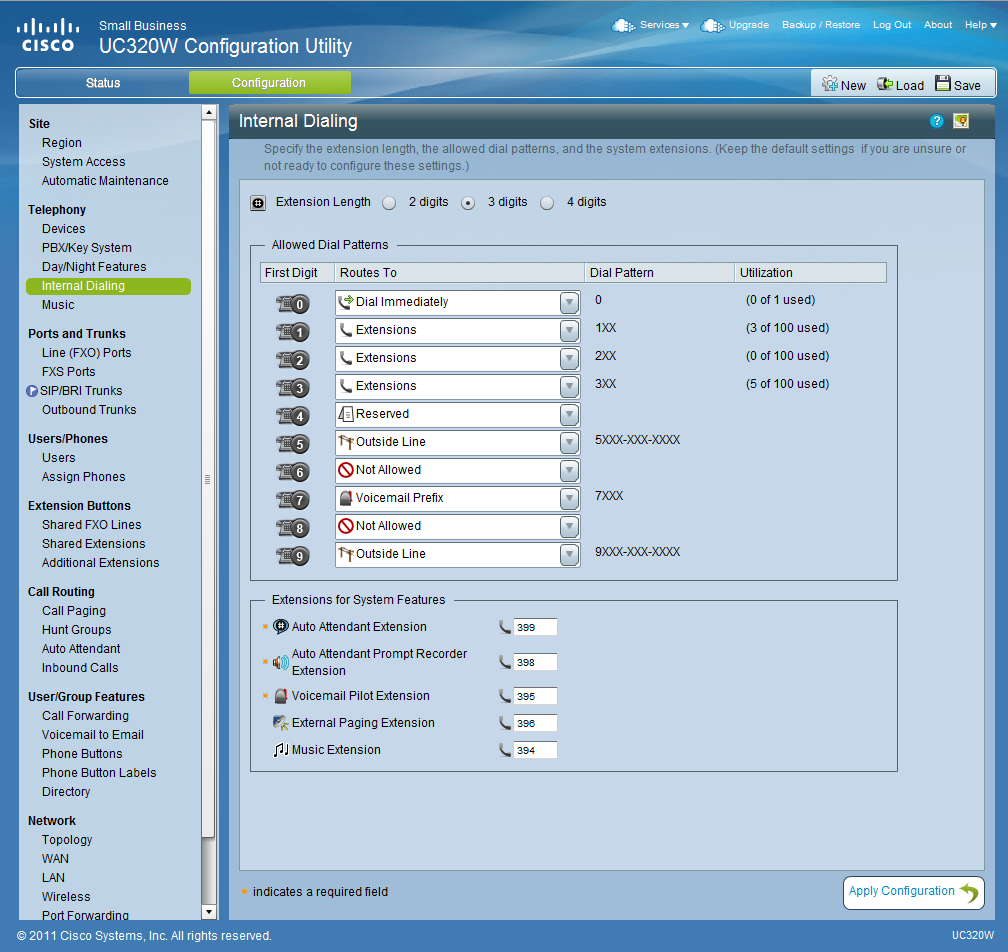Click the digit 7 phone keypad icon
The width and height of the screenshot is (1008, 952).
pyautogui.click(x=293, y=499)
